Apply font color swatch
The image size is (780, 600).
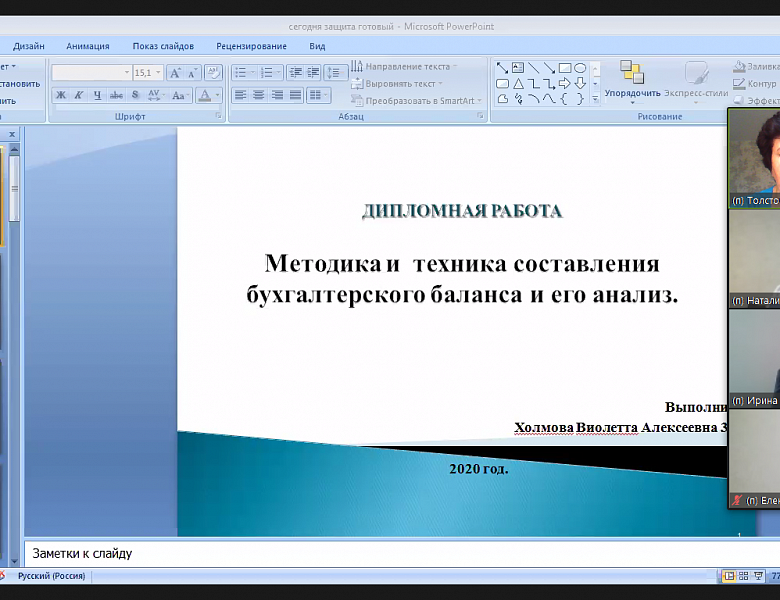(x=204, y=95)
